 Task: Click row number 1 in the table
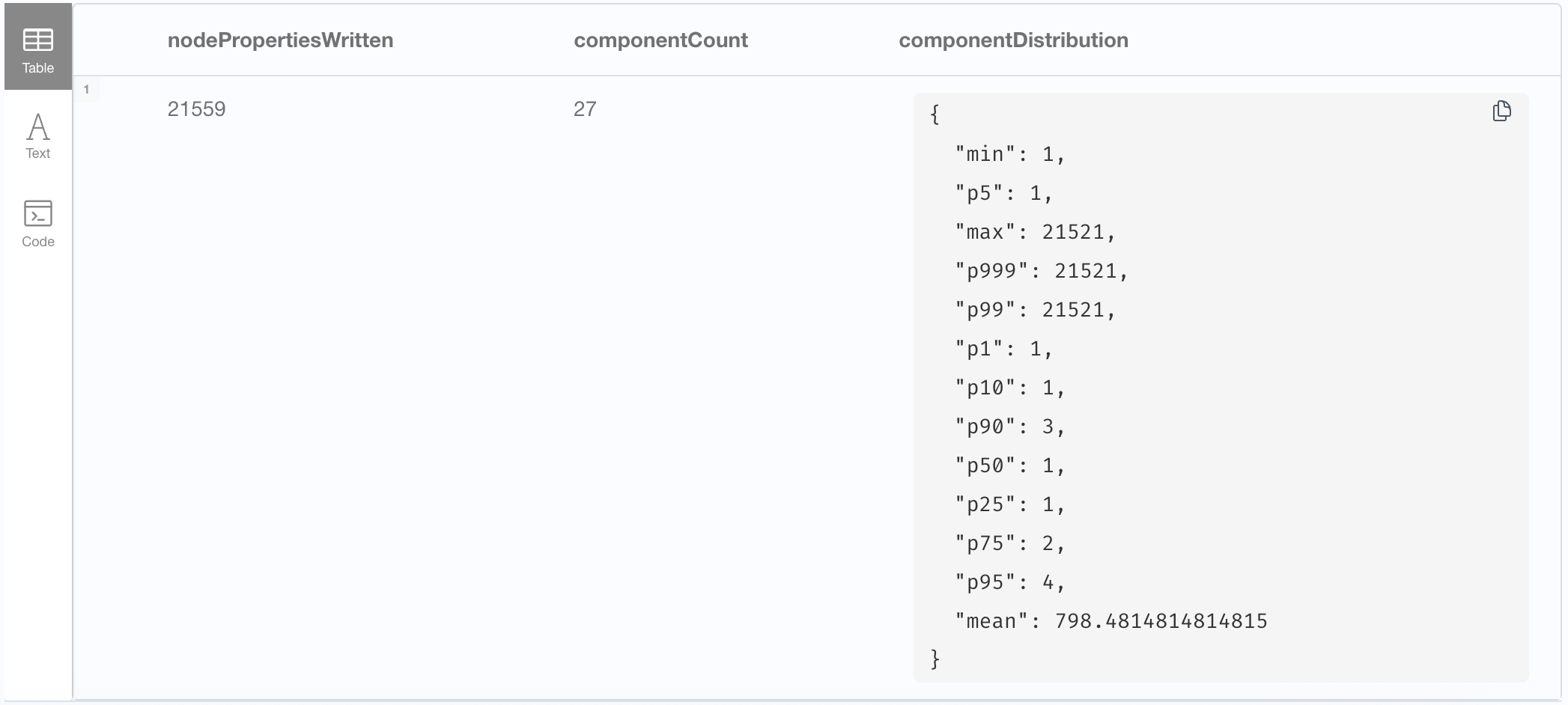(x=87, y=90)
